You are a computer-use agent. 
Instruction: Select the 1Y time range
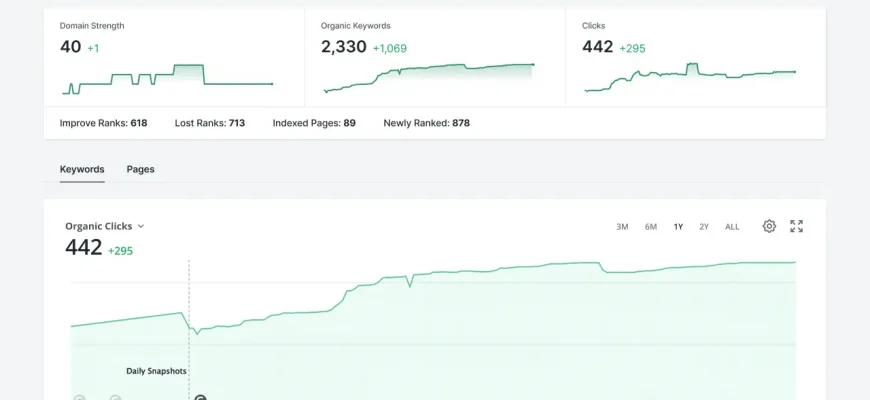678,227
